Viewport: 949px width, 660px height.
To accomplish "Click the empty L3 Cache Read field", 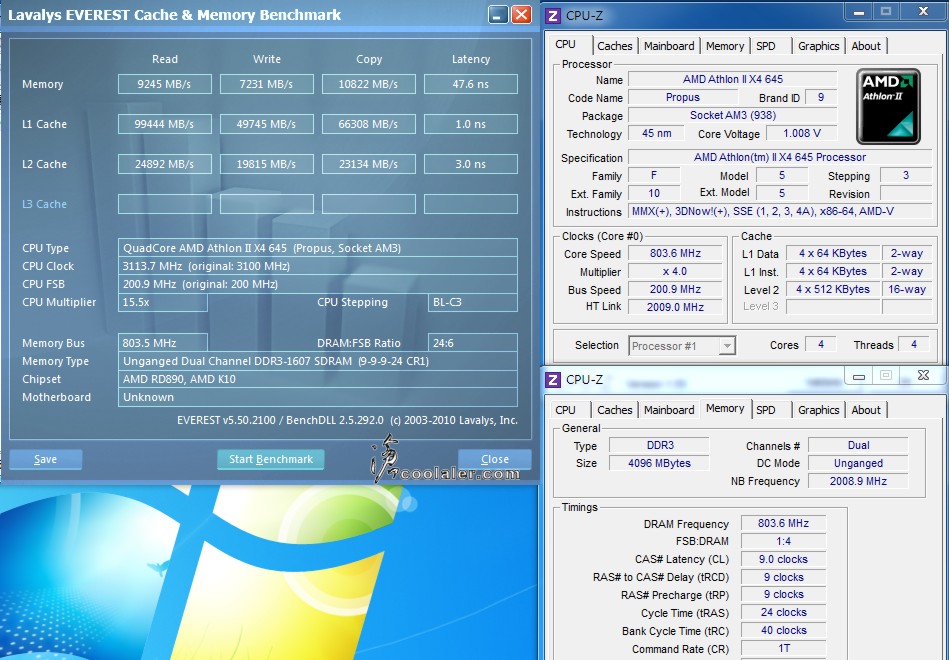I will pyautogui.click(x=165, y=204).
